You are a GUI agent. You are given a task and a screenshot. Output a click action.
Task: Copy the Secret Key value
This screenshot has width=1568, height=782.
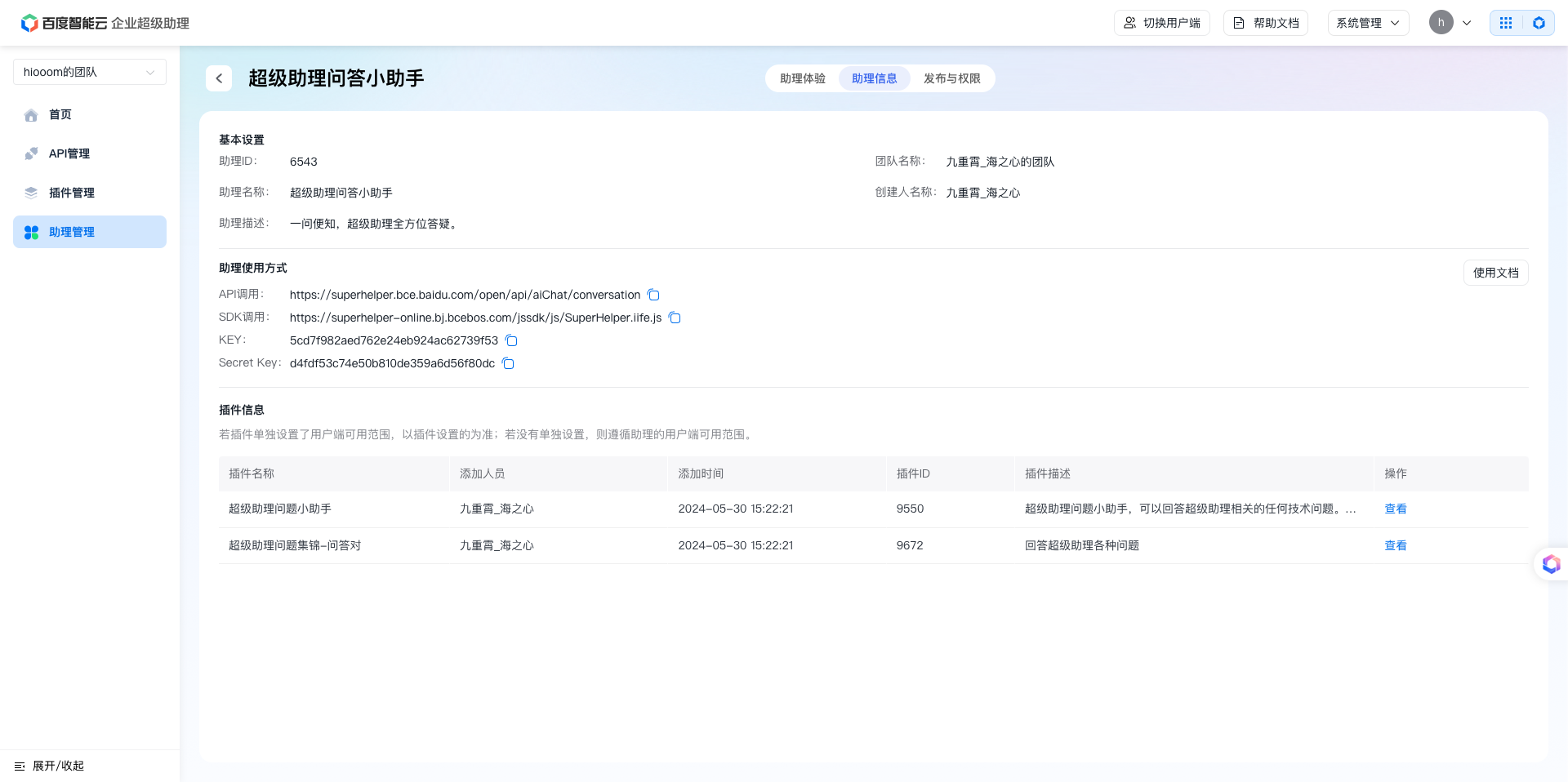coord(508,363)
